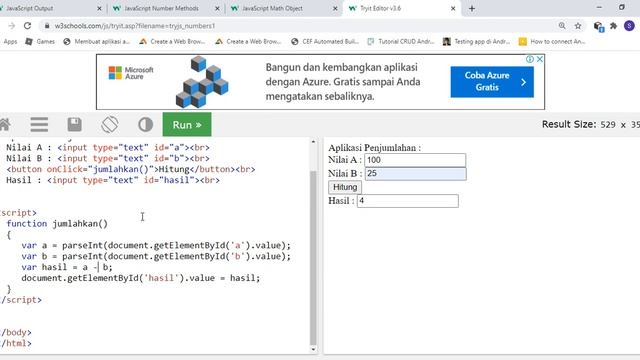Open the Tutorial CRUD Andr... bookmark
640x360 pixels.
click(x=400, y=41)
